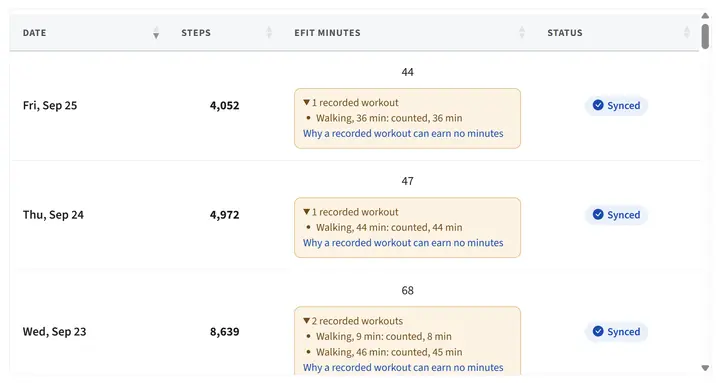The width and height of the screenshot is (720, 383).
Task: Collapse the recorded workout details for Fri, Sep 25
Action: 351,102
